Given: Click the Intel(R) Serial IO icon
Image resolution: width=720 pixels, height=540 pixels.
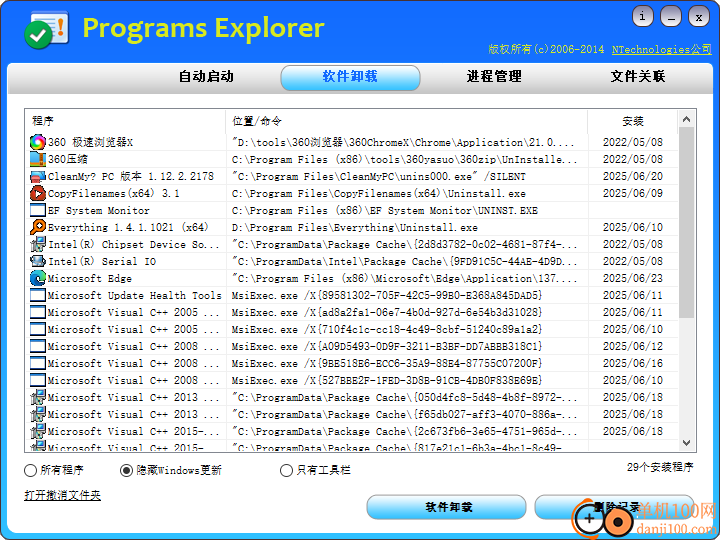Looking at the screenshot, I should 38,261.
